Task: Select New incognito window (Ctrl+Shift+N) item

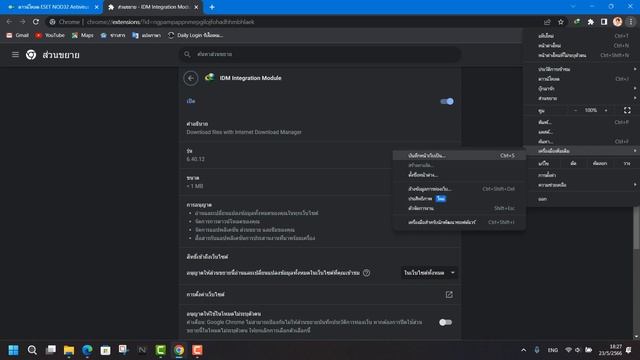Action: coord(582,55)
